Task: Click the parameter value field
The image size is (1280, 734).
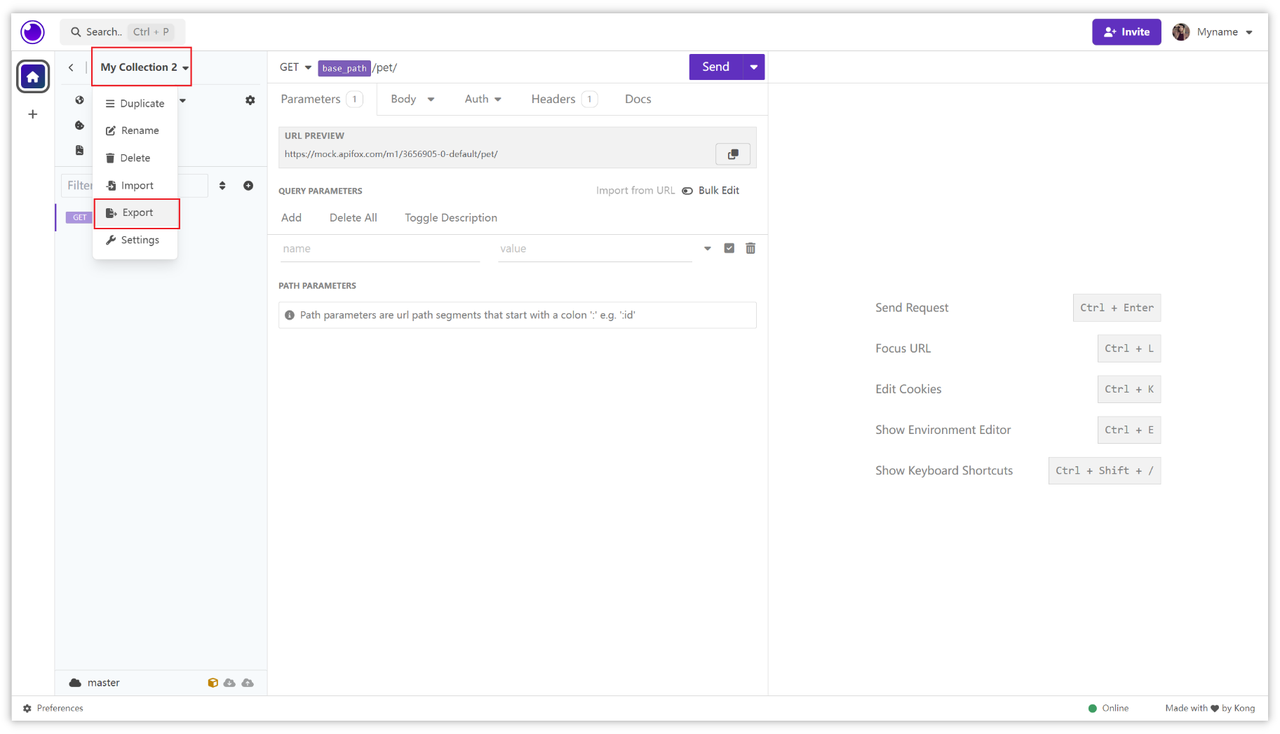Action: click(595, 249)
